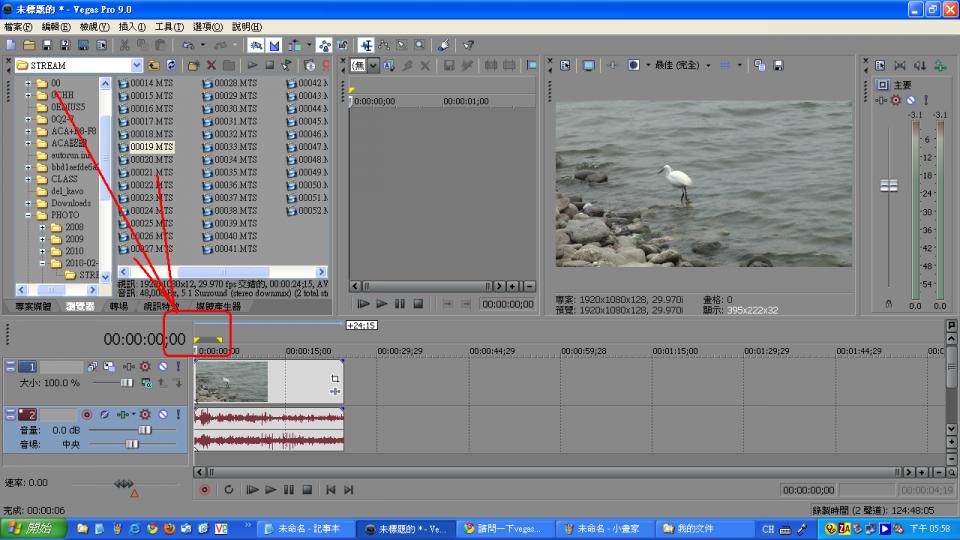Click the Record button on transport bar

(205, 490)
